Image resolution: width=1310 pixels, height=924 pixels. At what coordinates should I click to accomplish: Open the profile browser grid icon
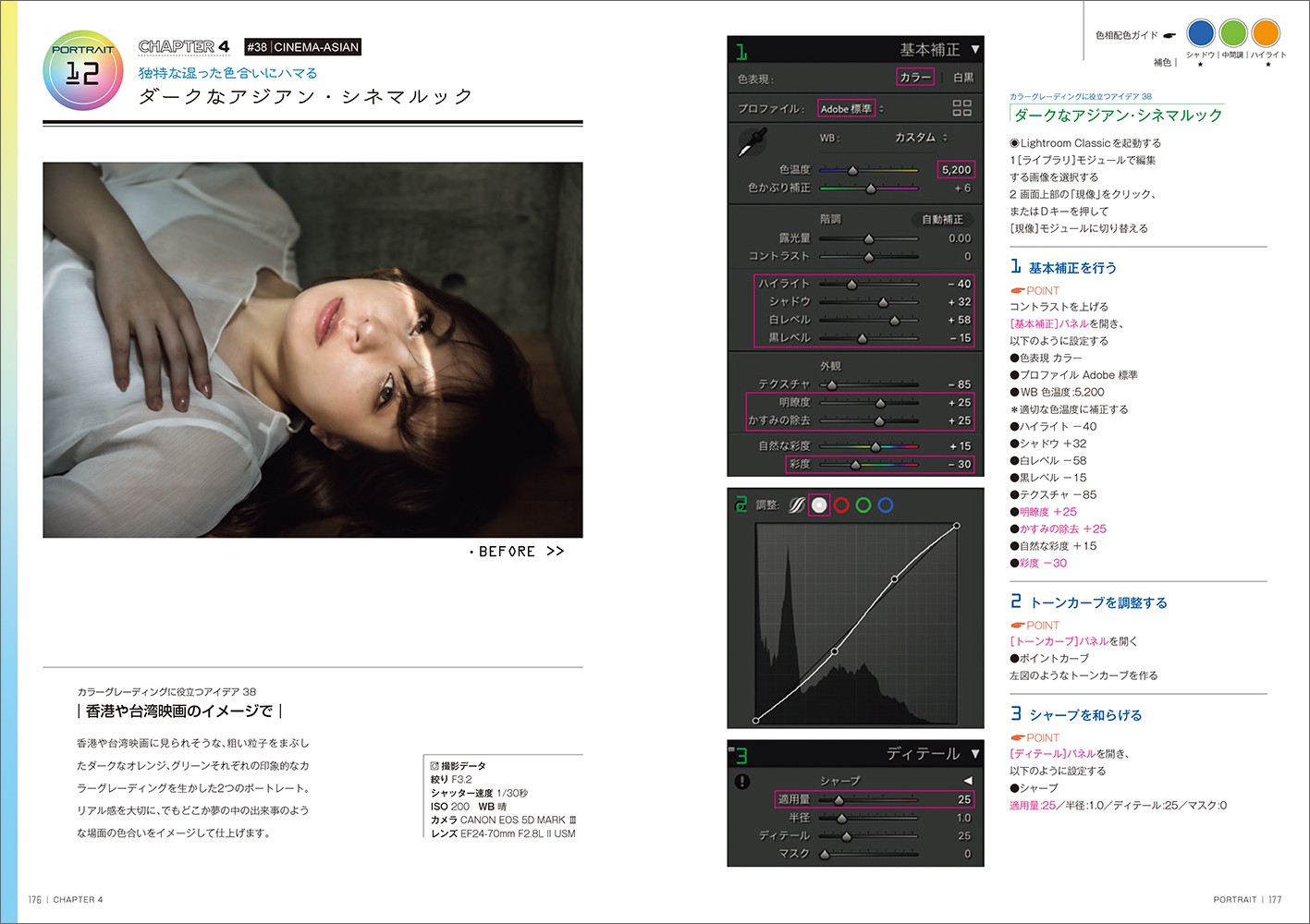(961, 108)
